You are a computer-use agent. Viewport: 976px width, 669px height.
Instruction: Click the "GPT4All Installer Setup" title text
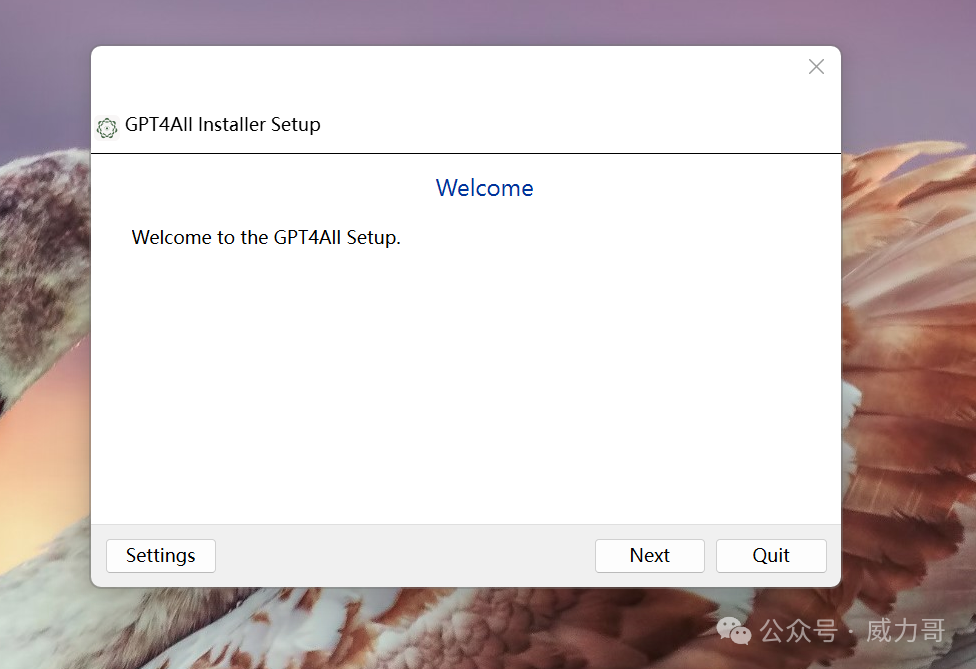click(222, 124)
